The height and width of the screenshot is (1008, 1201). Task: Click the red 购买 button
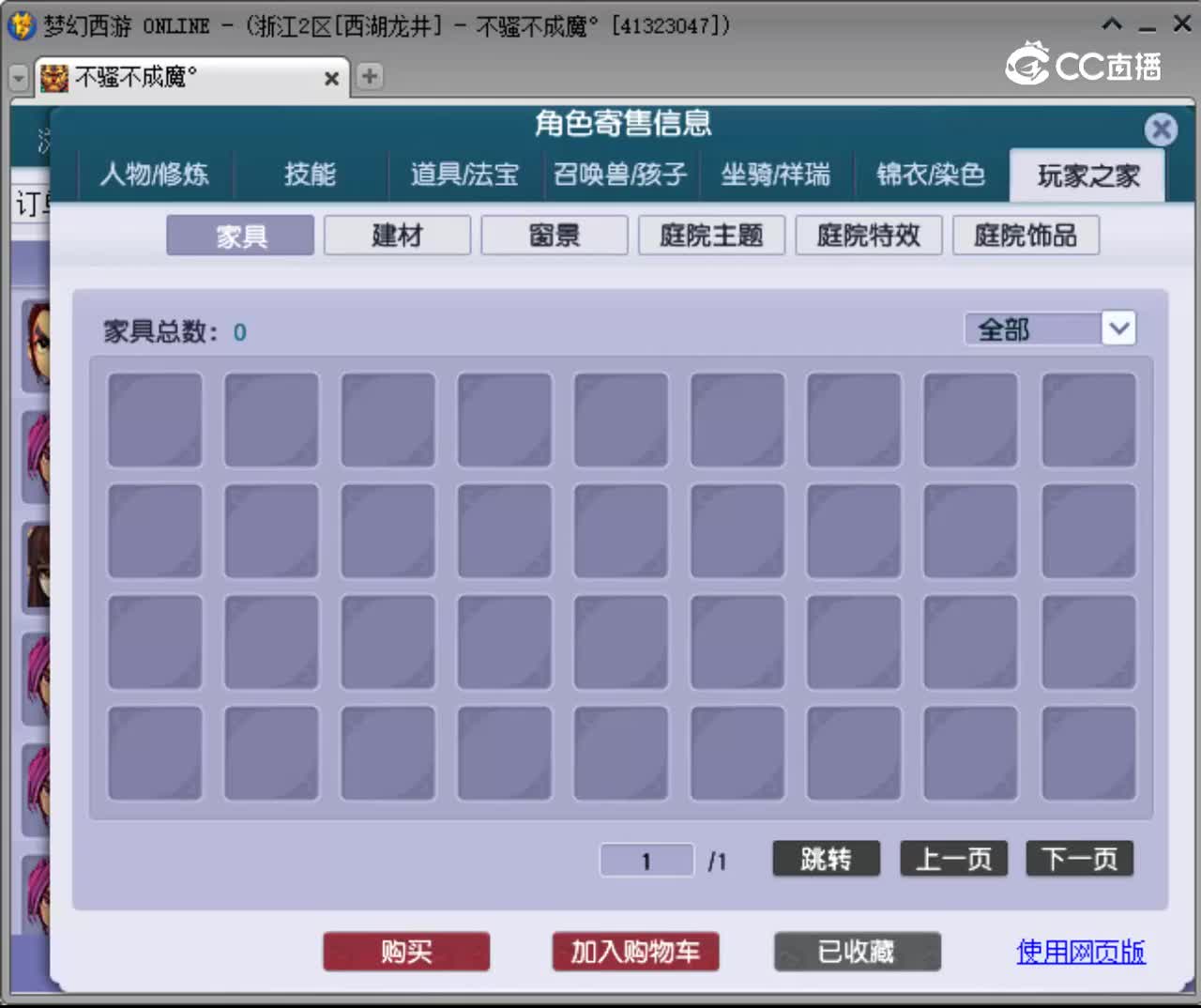point(406,952)
